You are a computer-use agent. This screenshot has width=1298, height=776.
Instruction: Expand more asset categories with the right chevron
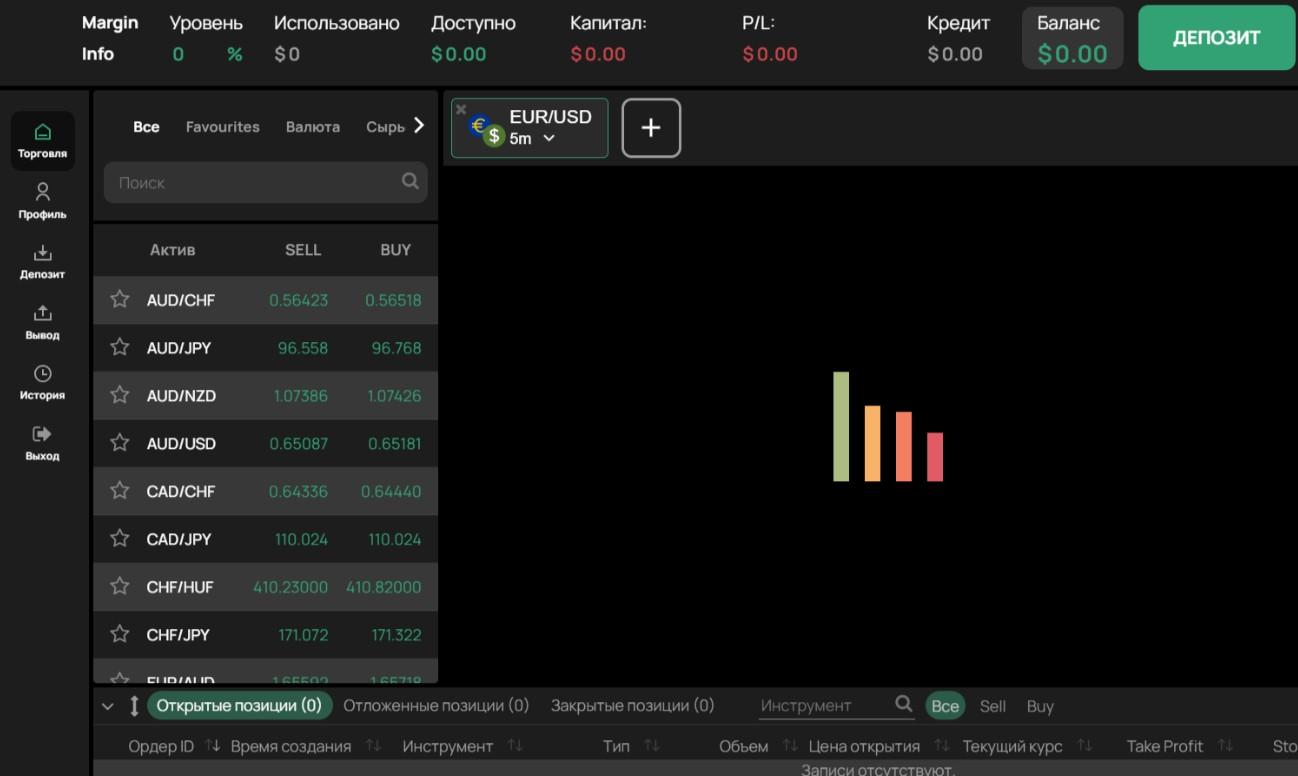pyautogui.click(x=419, y=125)
